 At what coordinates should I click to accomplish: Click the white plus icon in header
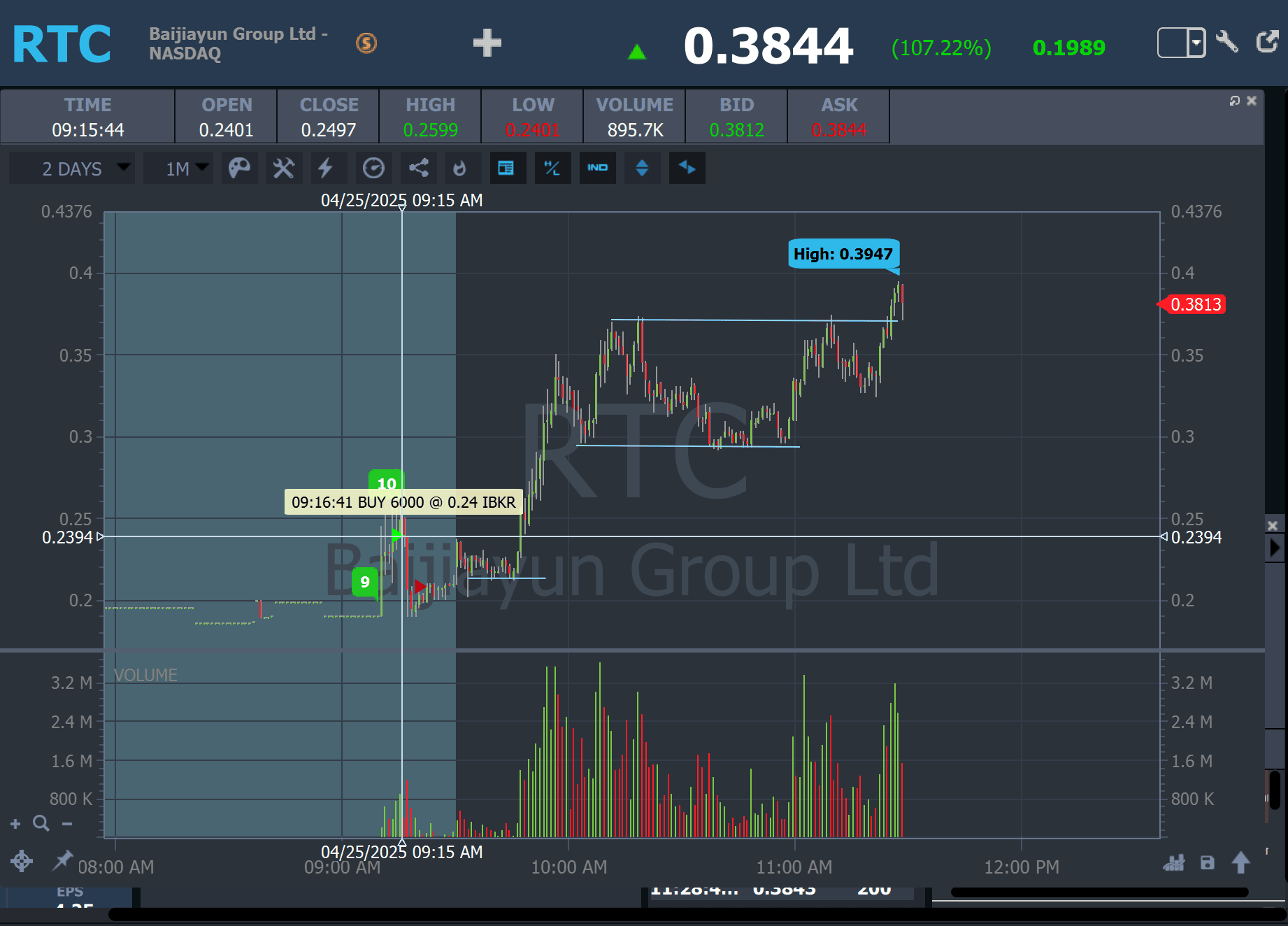click(x=487, y=43)
